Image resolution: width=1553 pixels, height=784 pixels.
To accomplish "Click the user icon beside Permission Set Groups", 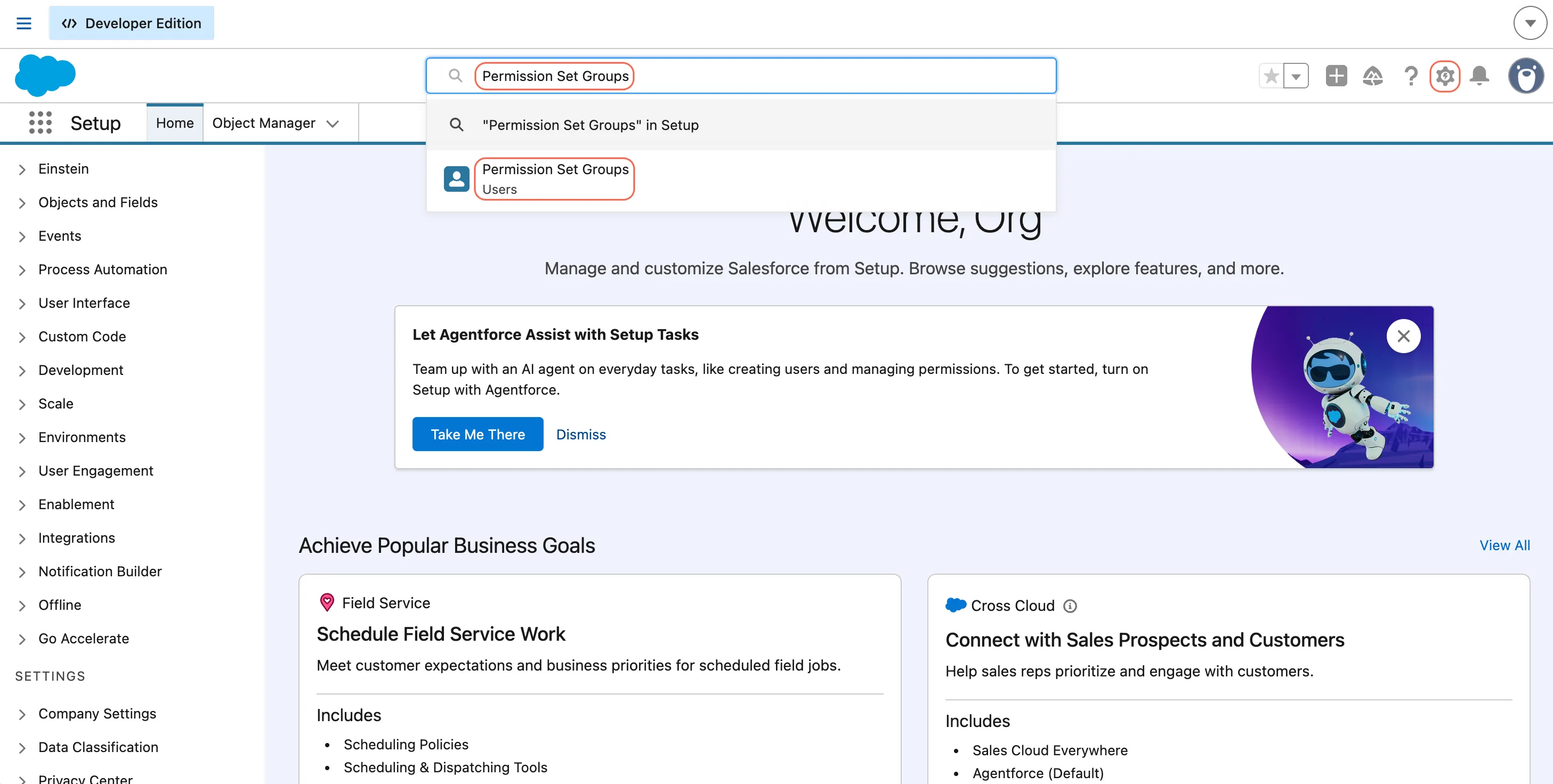I will (456, 179).
